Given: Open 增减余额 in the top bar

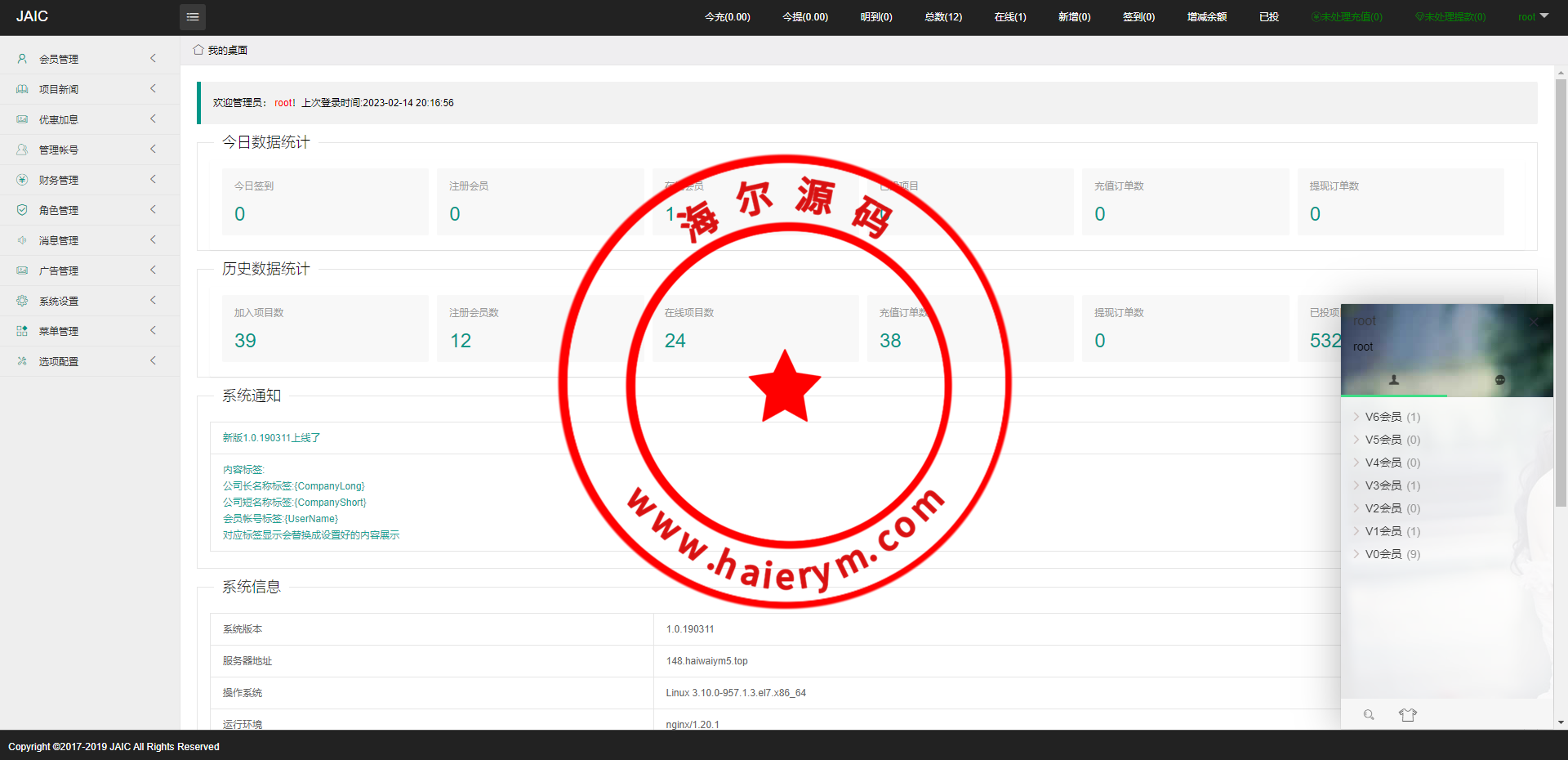Looking at the screenshot, I should pyautogui.click(x=1206, y=17).
